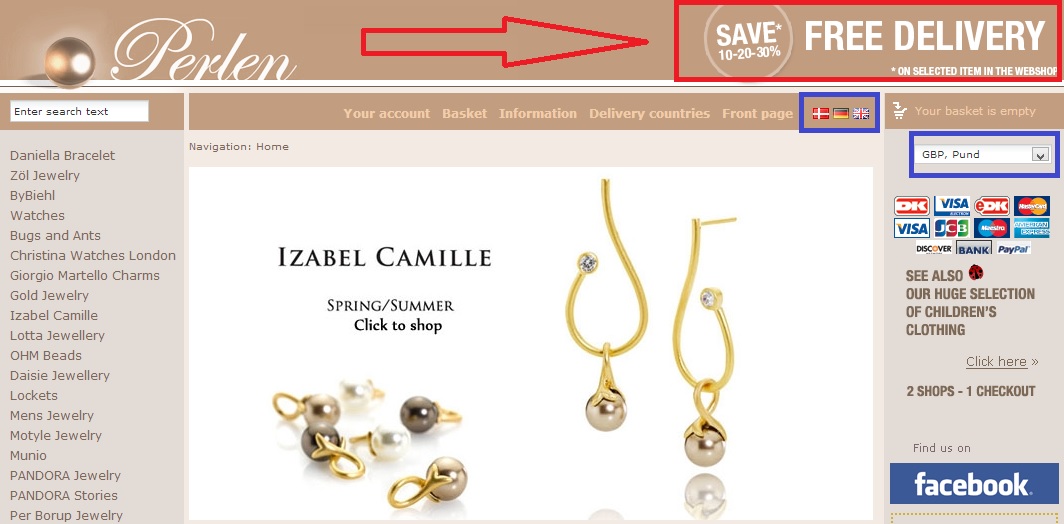Click the search text input field
This screenshot has width=1064, height=524.
79,111
